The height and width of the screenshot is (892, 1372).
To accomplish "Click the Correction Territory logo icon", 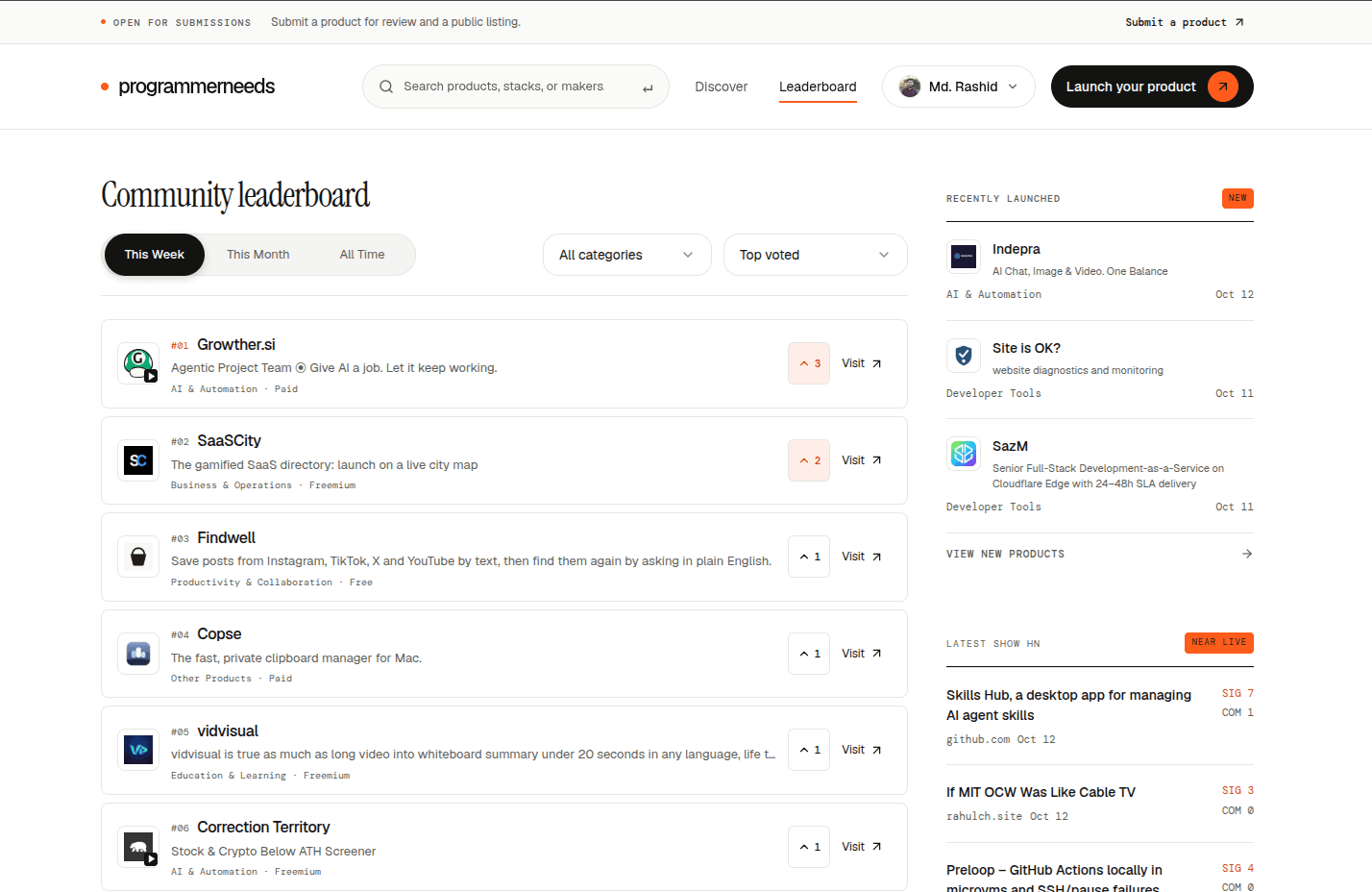I will click(x=138, y=847).
